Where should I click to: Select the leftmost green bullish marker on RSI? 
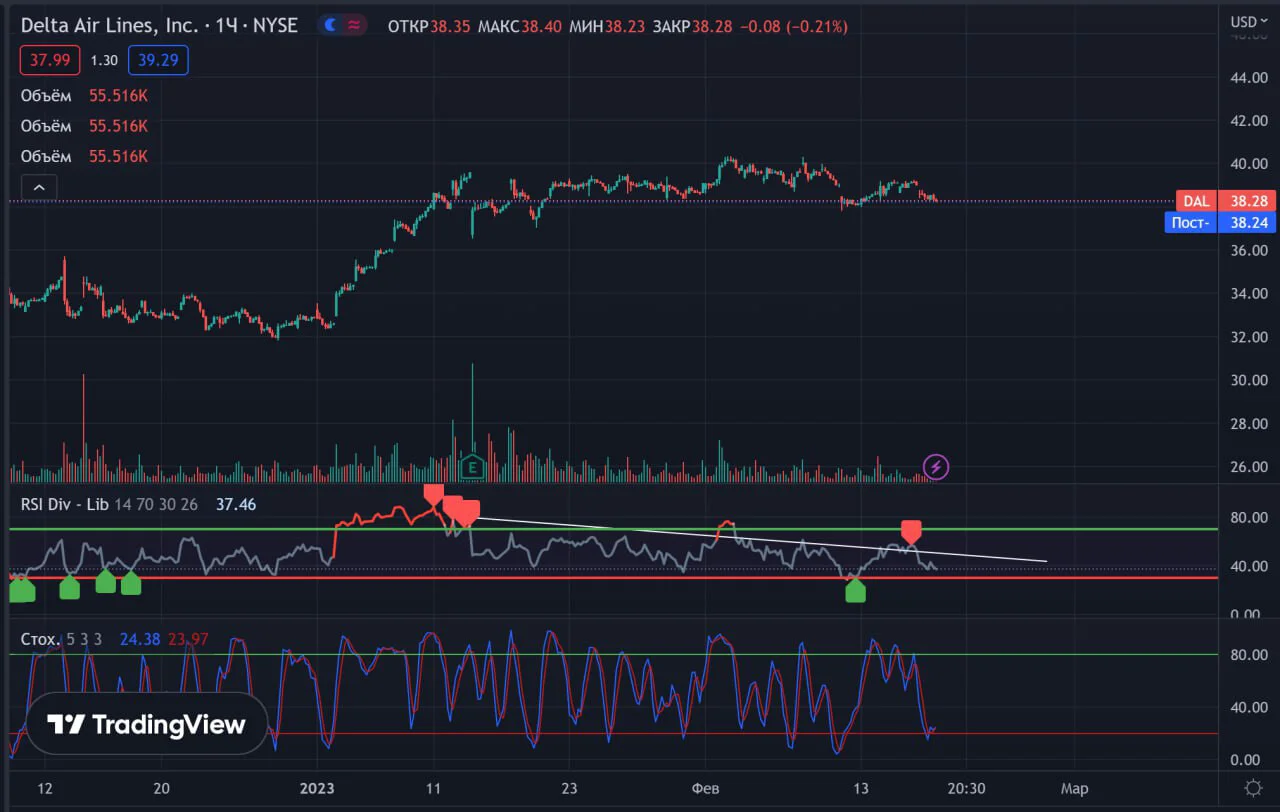[x=22, y=590]
